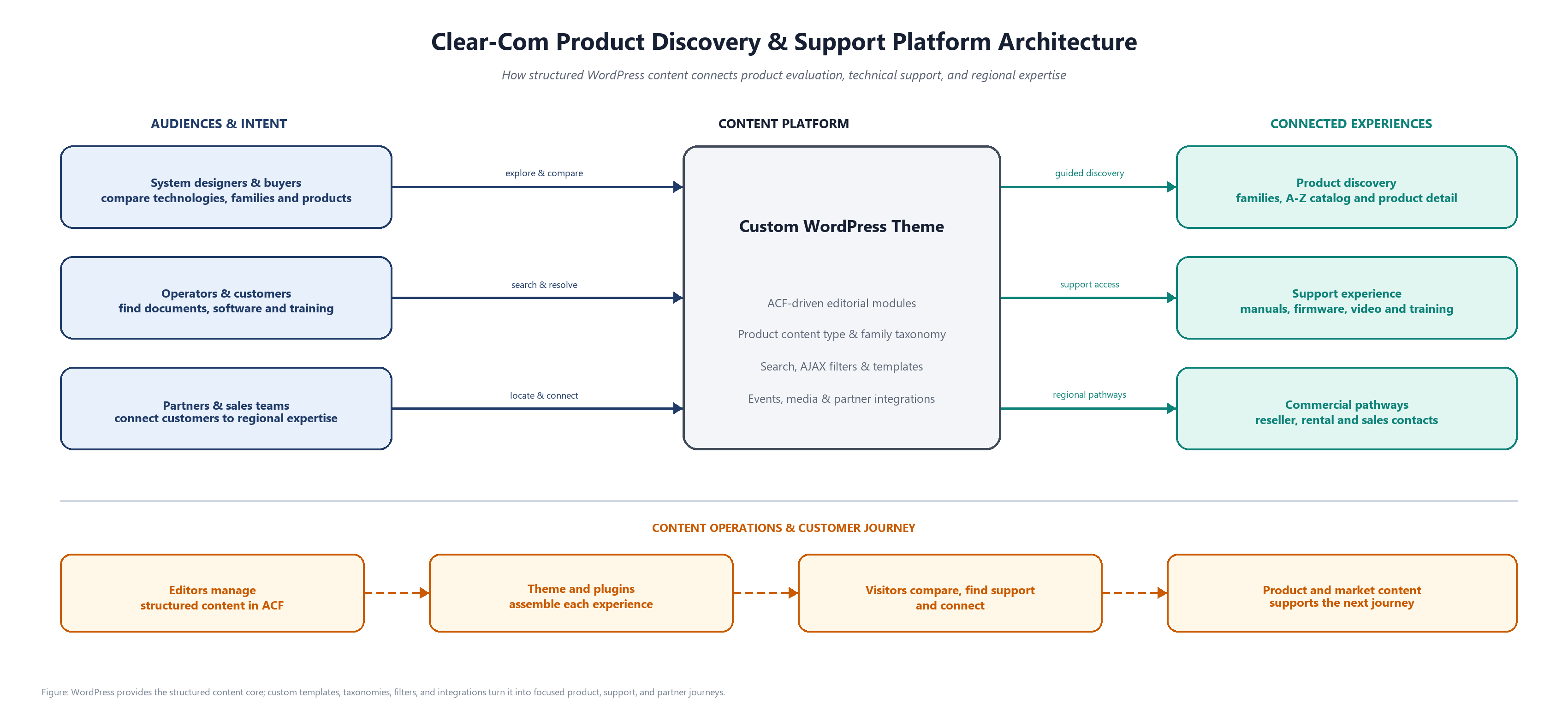Click the 'explore & compare' arrow label
This screenshot has width=1568, height=717.
click(x=544, y=173)
